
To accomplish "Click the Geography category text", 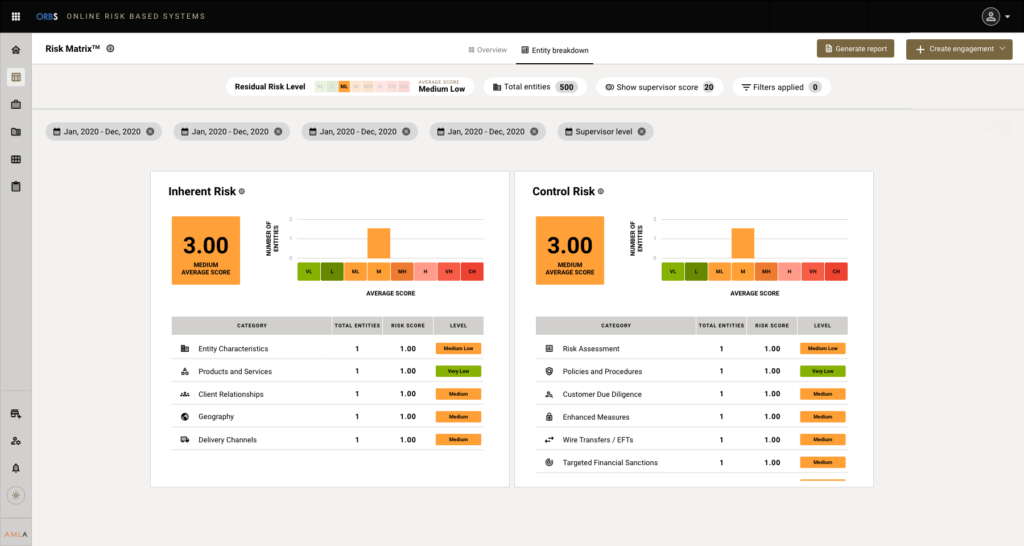I will coord(216,417).
